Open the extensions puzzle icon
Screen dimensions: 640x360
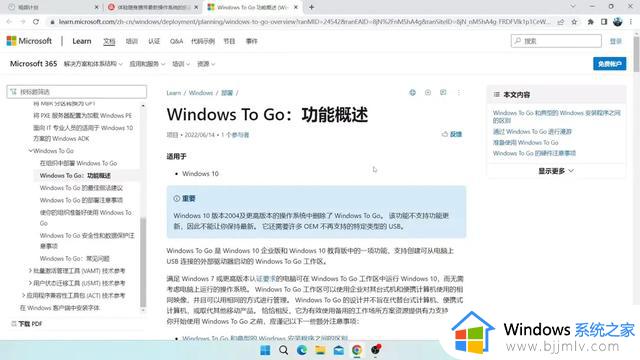click(x=590, y=22)
